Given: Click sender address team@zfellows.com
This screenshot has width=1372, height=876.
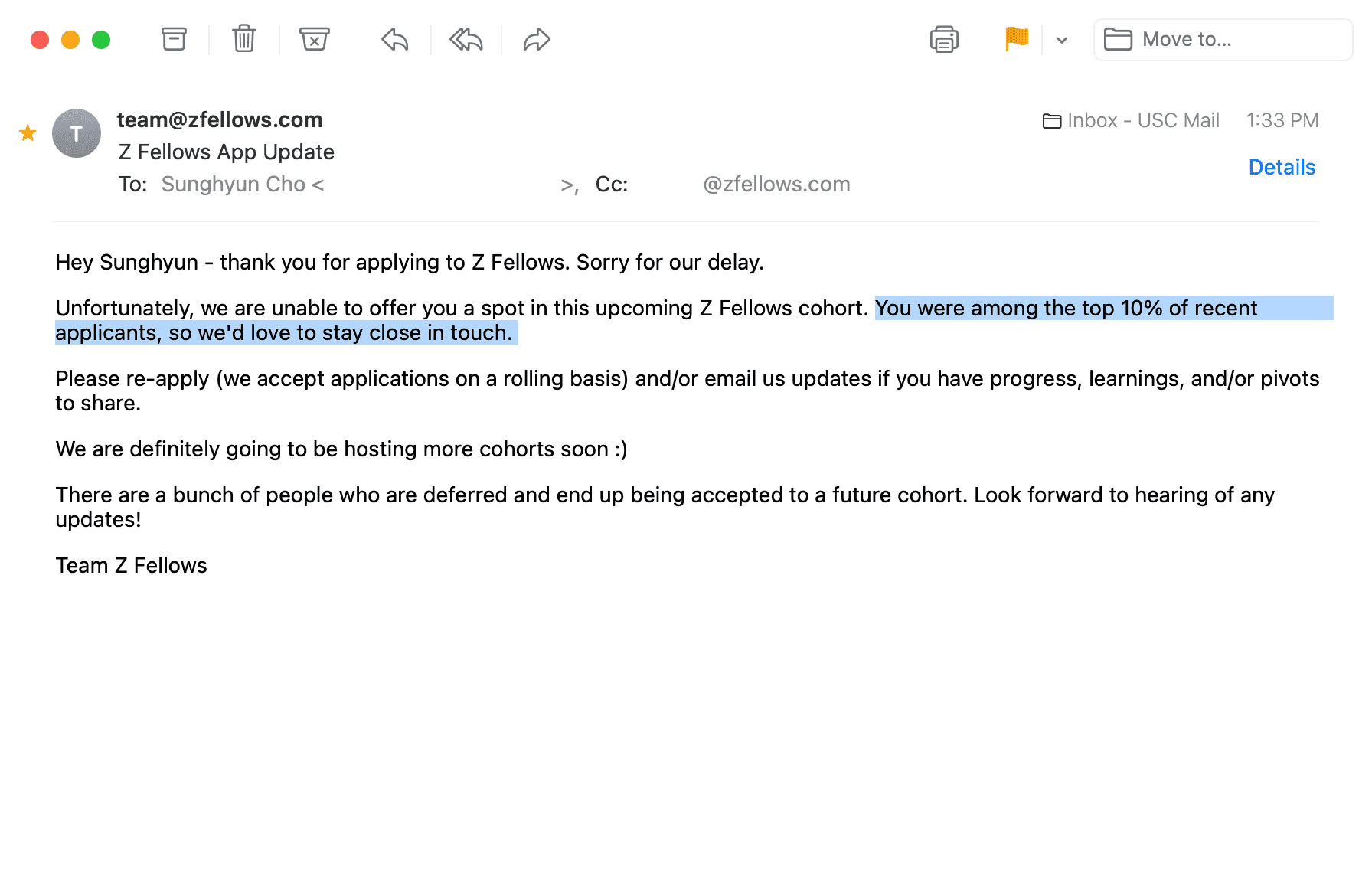Looking at the screenshot, I should pos(220,119).
